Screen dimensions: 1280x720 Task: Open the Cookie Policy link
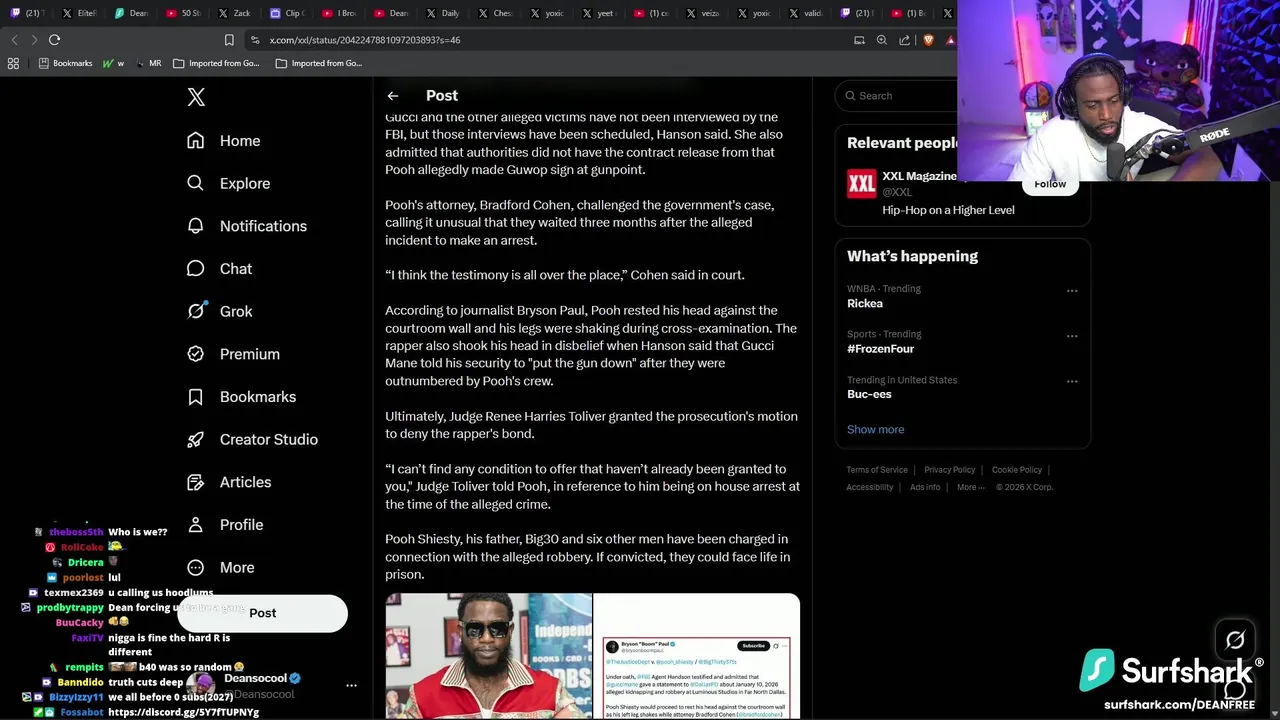pos(1016,470)
